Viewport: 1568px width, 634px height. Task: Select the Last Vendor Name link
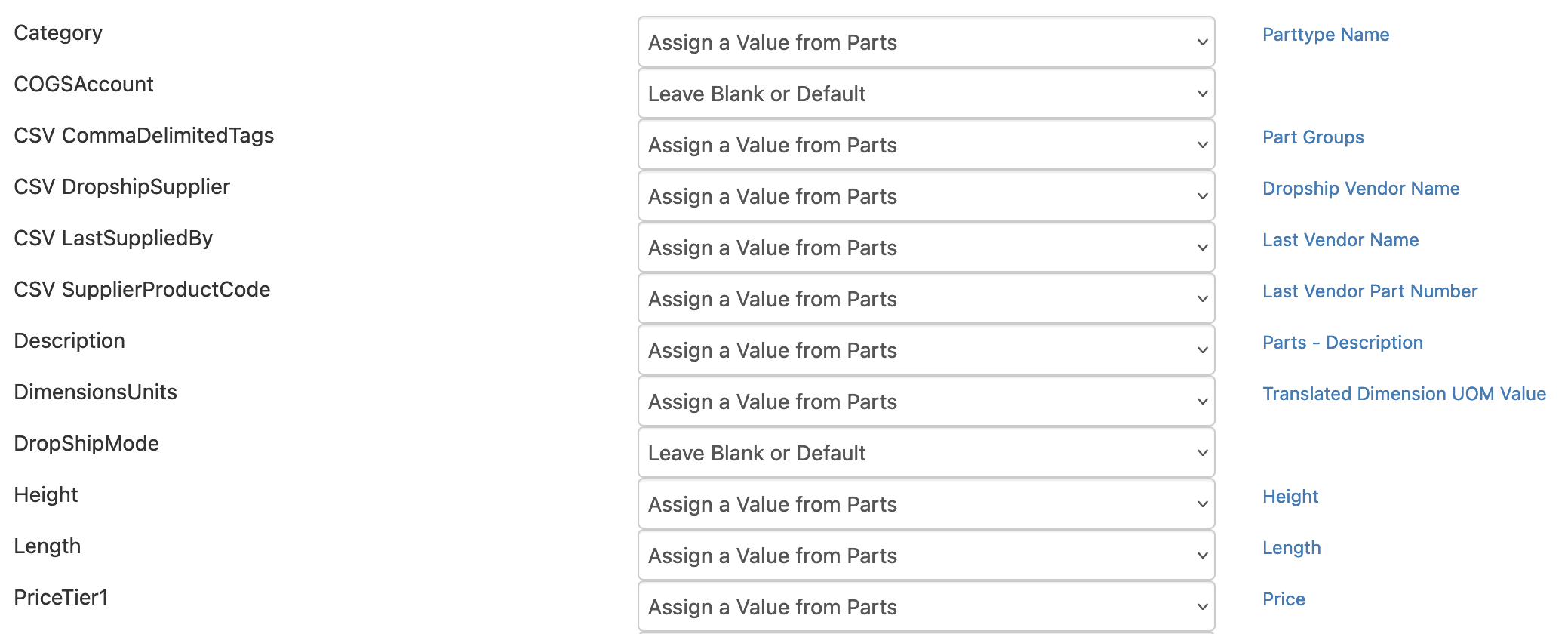1340,240
